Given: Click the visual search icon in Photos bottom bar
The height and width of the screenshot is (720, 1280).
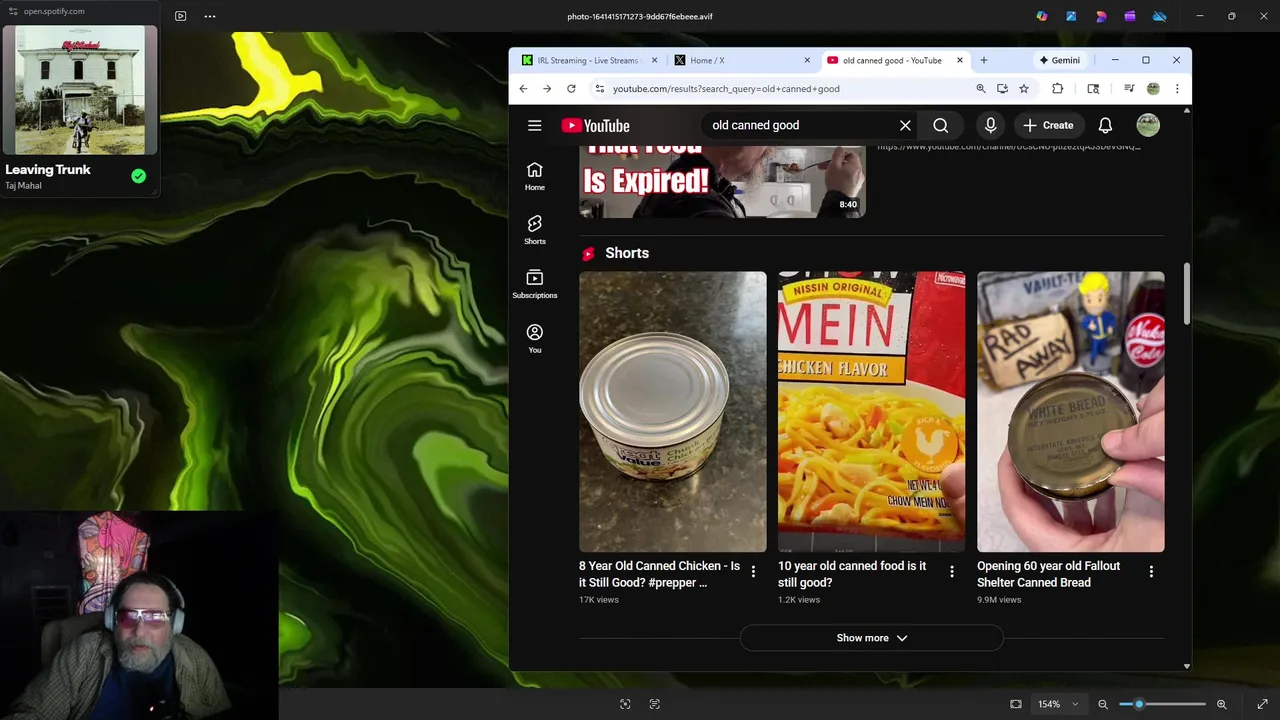Looking at the screenshot, I should pyautogui.click(x=625, y=704).
